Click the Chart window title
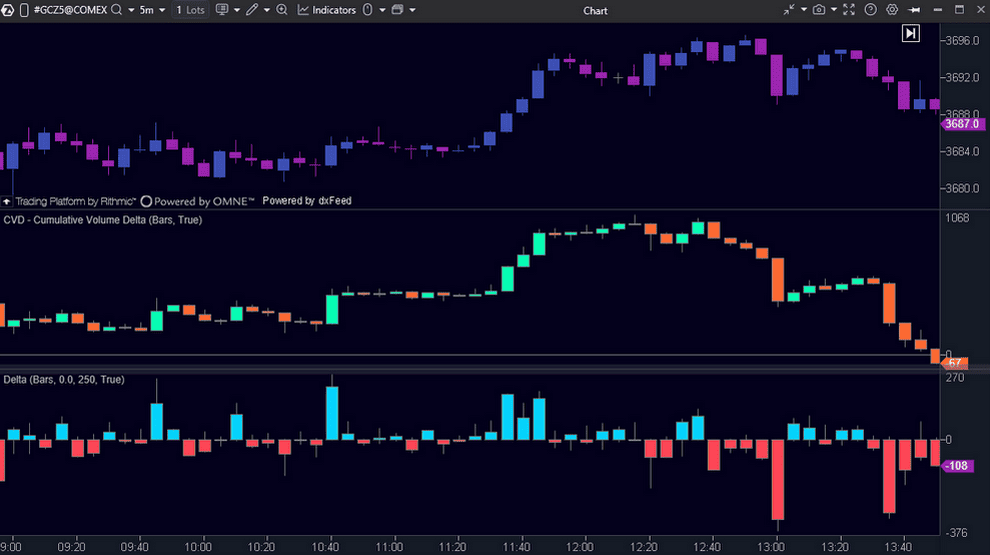 (595, 11)
